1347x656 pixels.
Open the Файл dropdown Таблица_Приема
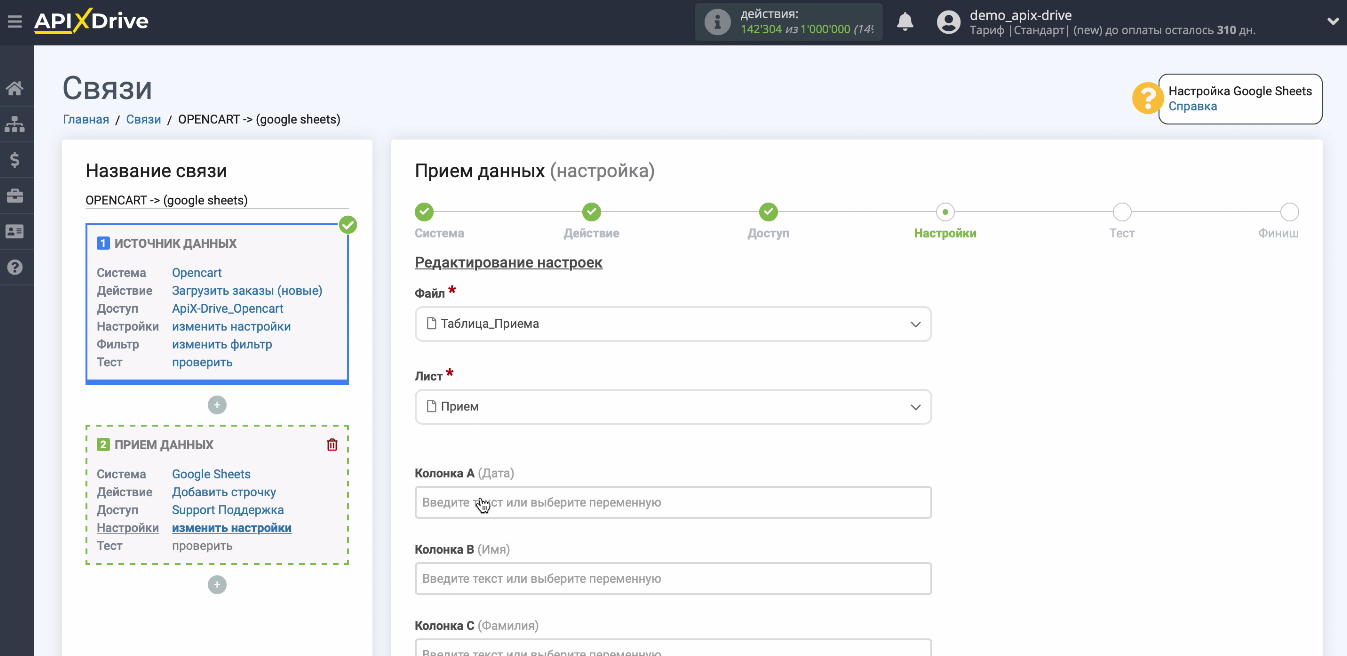coord(673,324)
